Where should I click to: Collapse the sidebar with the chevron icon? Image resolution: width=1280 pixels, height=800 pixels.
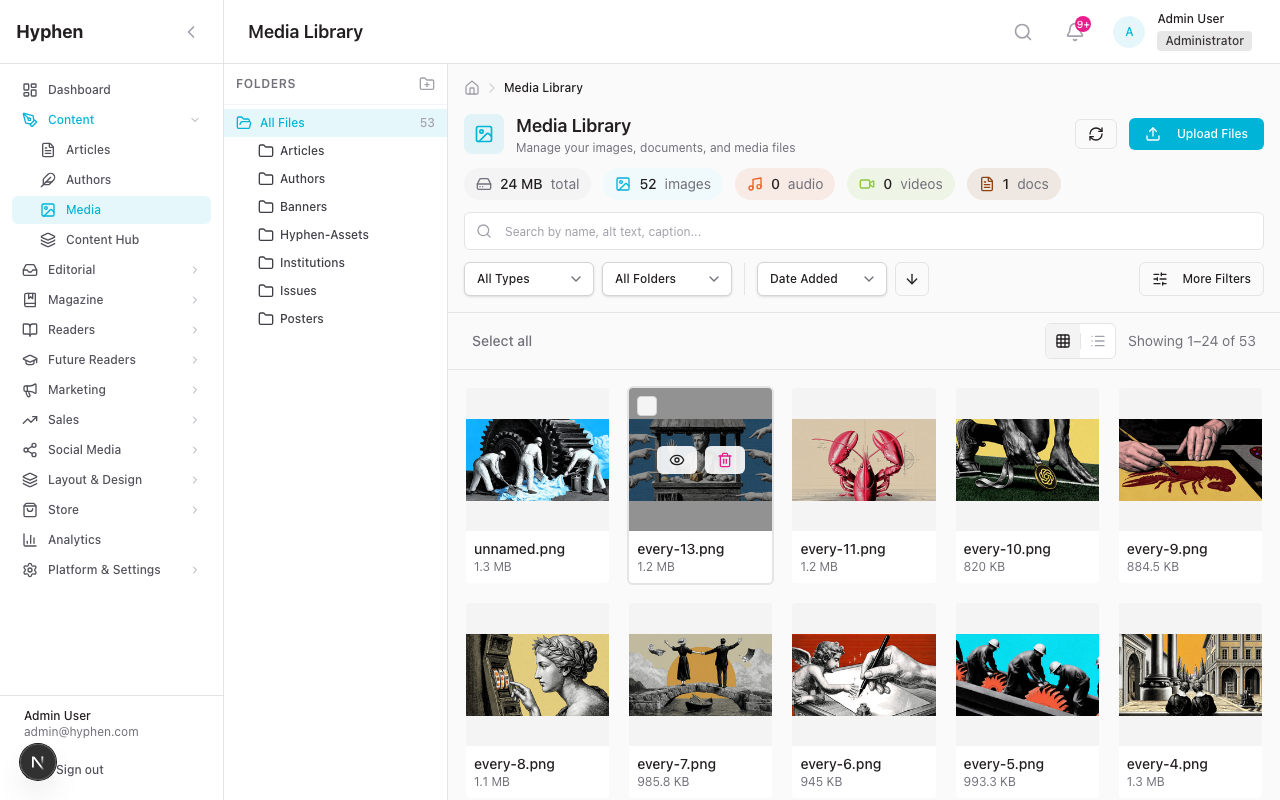191,32
